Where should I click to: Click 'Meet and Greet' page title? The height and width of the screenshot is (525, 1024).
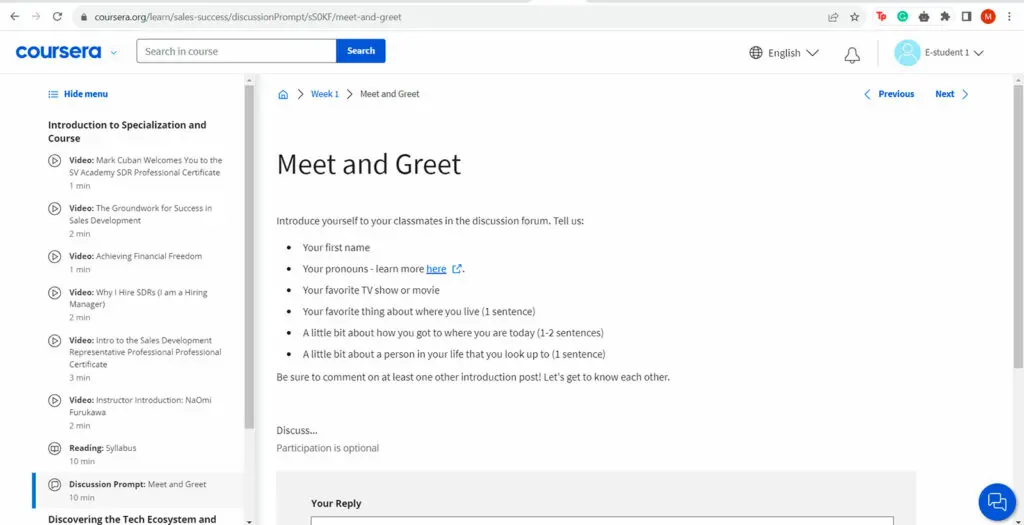click(368, 164)
